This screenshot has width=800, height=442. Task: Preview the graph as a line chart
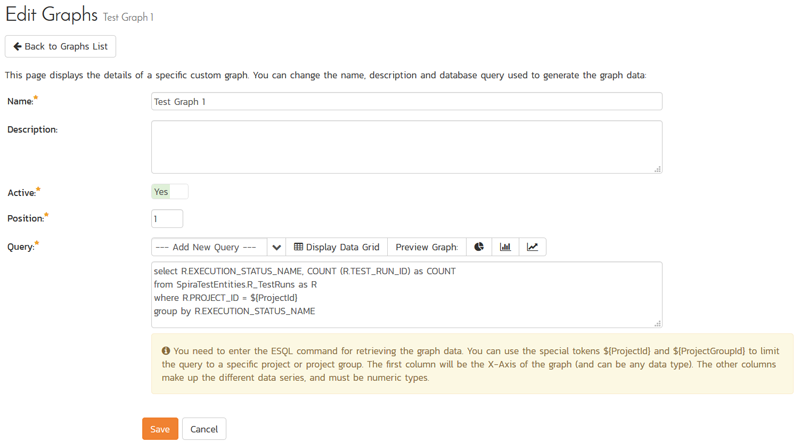(x=533, y=247)
